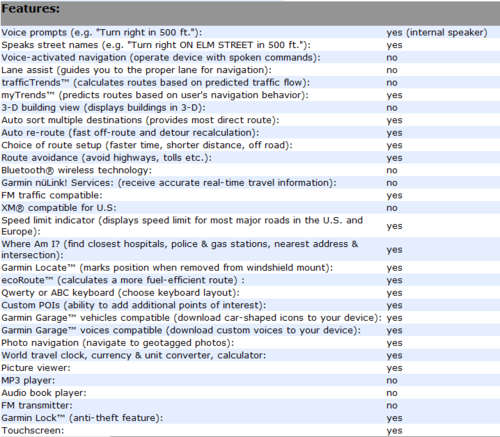Select the 'Garmin Lock' anti-theft label
The width and height of the screenshot is (500, 437).
click(82, 418)
